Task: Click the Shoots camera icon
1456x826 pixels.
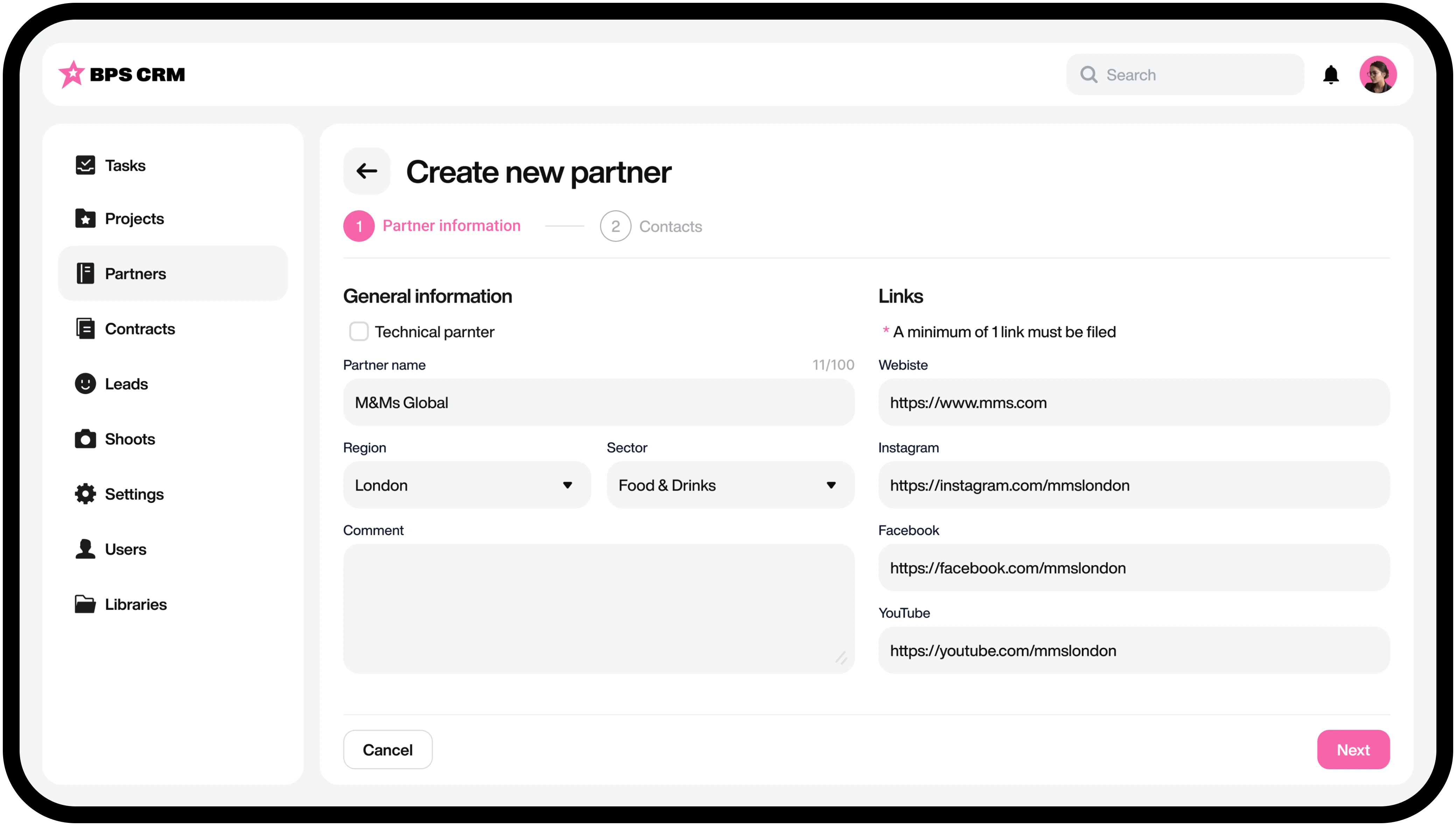Action: pyautogui.click(x=85, y=439)
